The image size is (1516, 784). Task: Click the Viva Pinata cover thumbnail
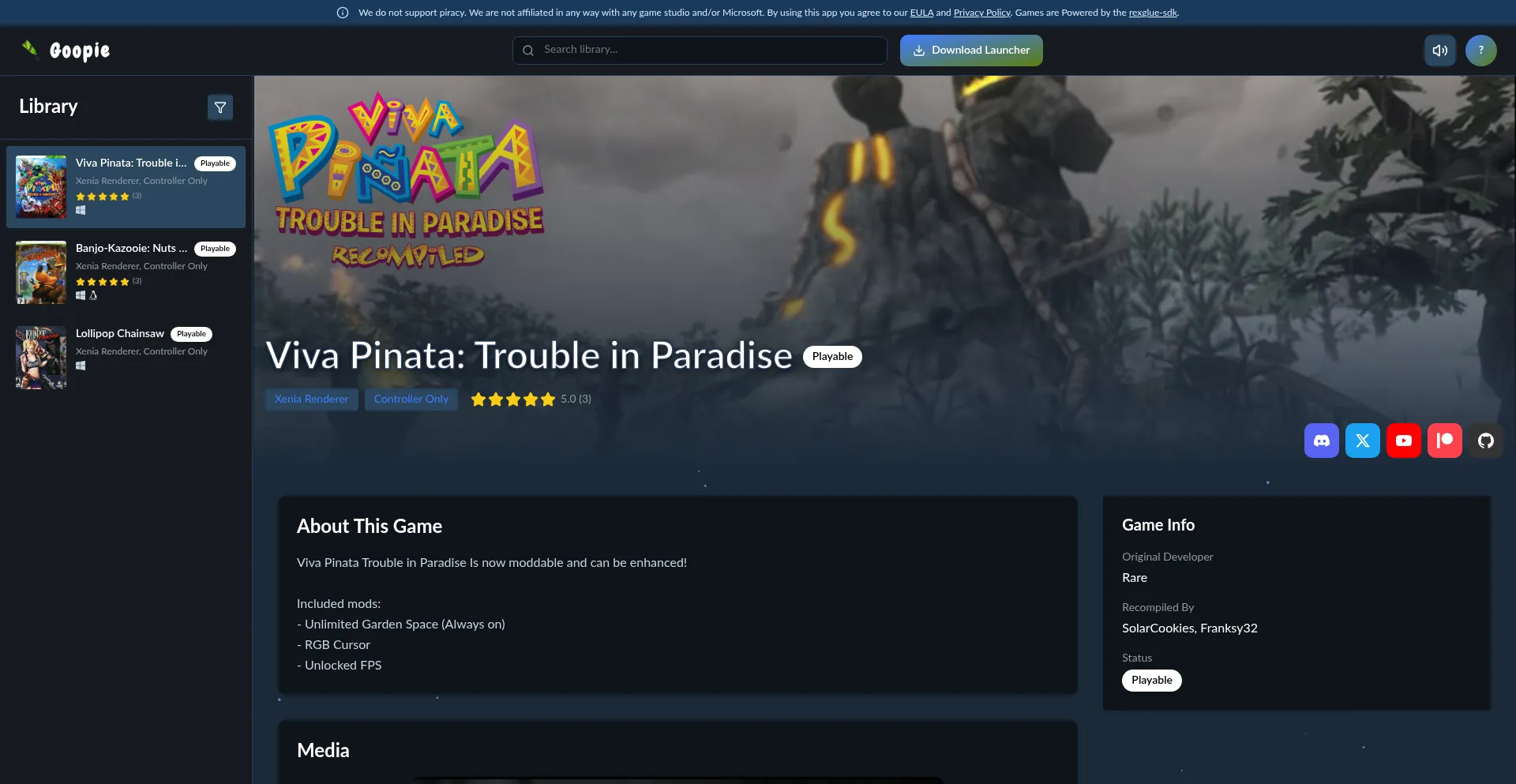point(41,187)
